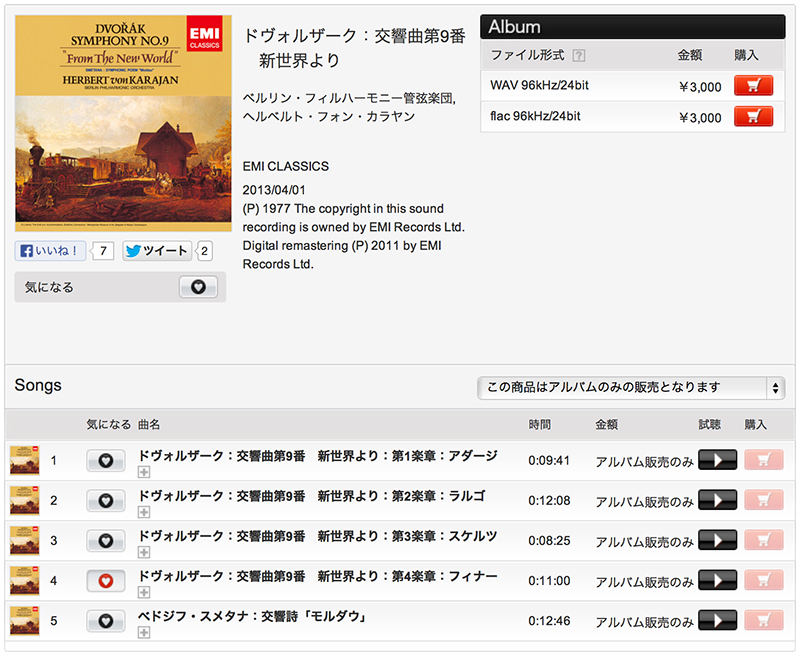The width and height of the screenshot is (800, 656).
Task: Click track title 交響詩「モルダウ」
Action: point(253,616)
